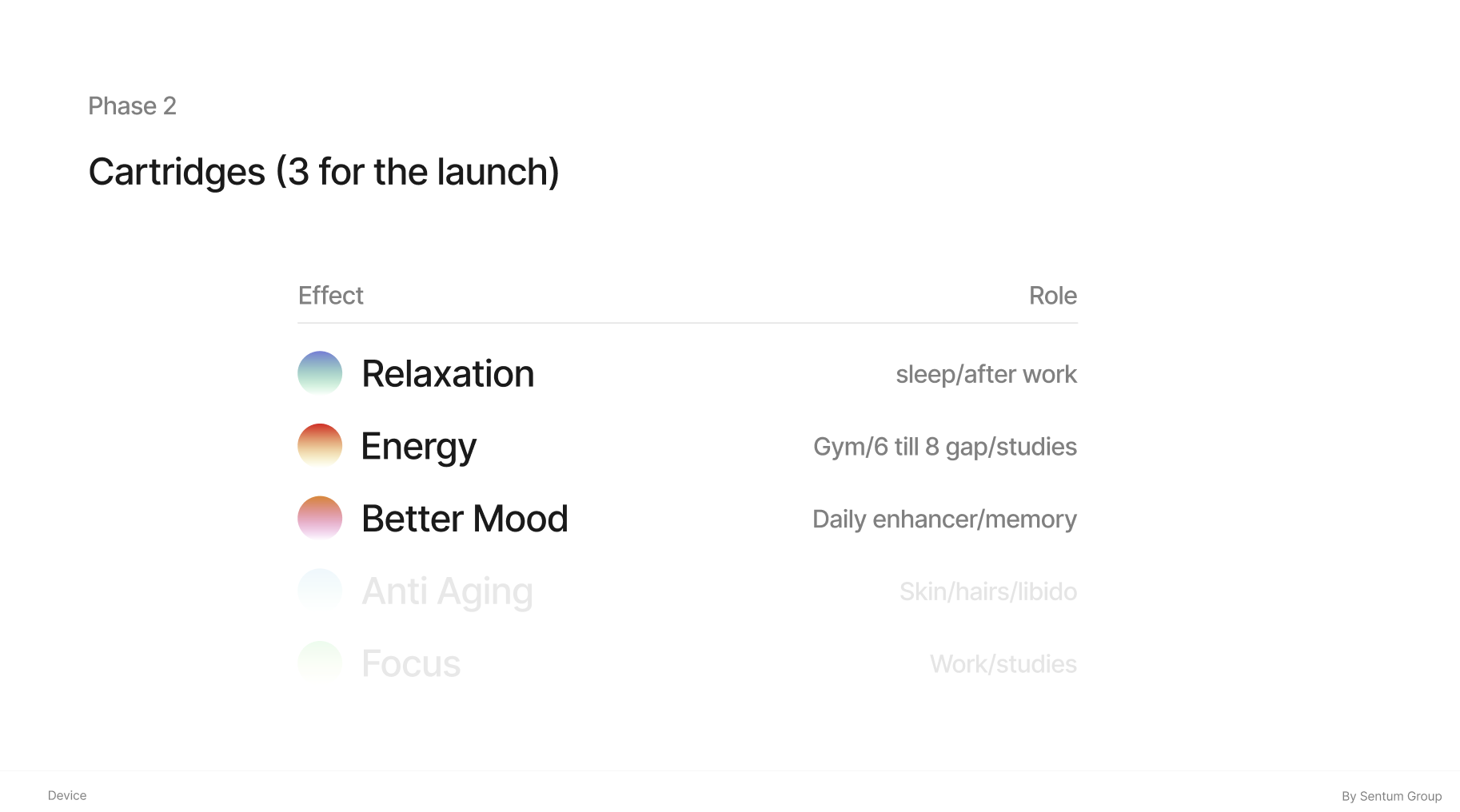
Task: Click the 'sleep/after work' role text
Action: tap(986, 374)
